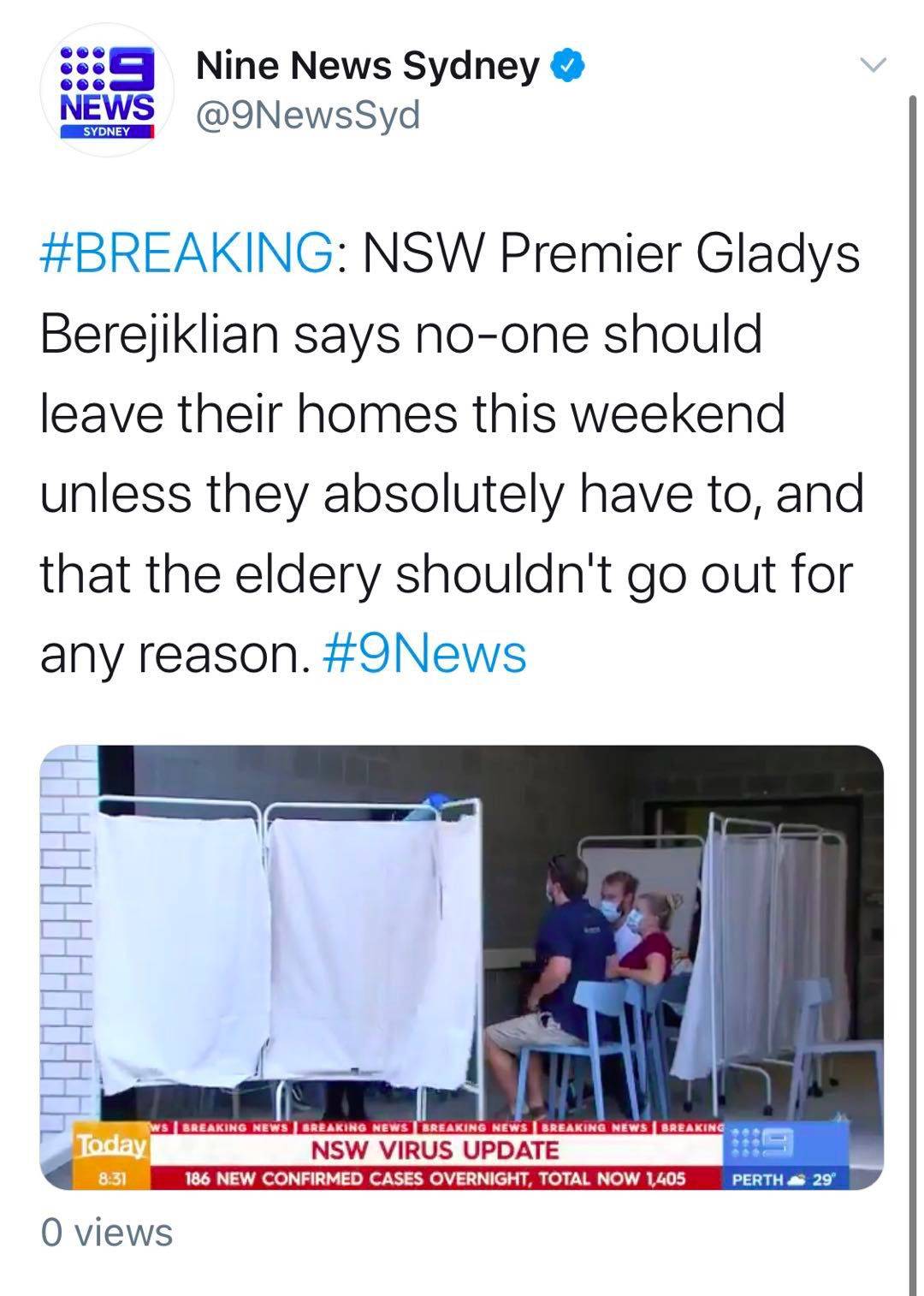Select the tweet text about leaving homes

[450, 454]
